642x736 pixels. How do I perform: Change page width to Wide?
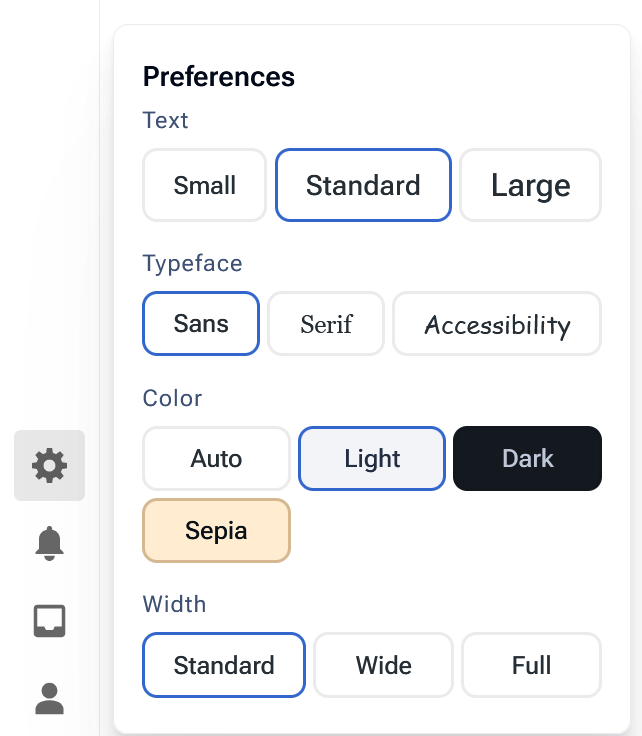pyautogui.click(x=384, y=665)
